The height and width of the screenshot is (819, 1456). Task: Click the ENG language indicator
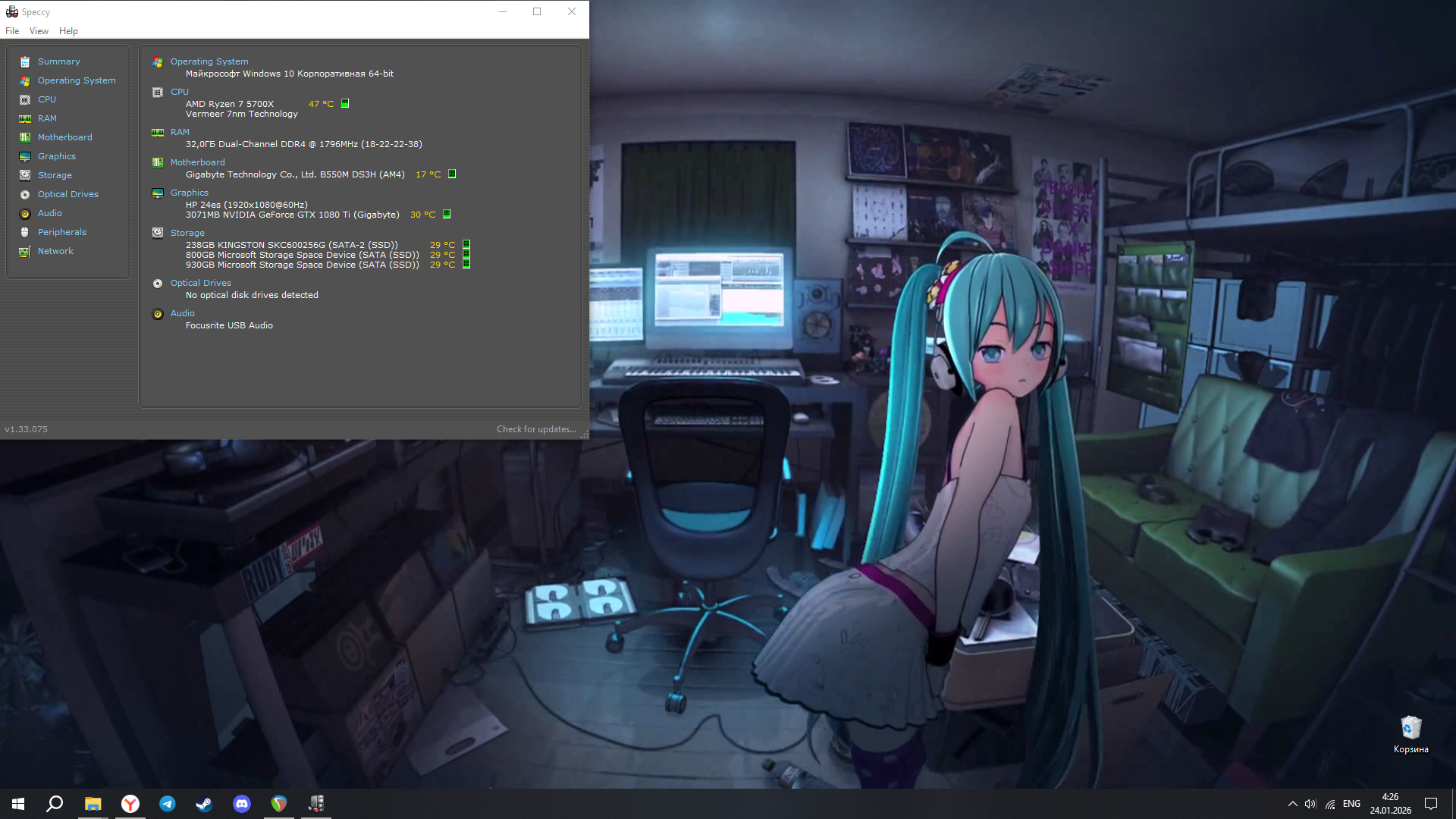click(1351, 804)
